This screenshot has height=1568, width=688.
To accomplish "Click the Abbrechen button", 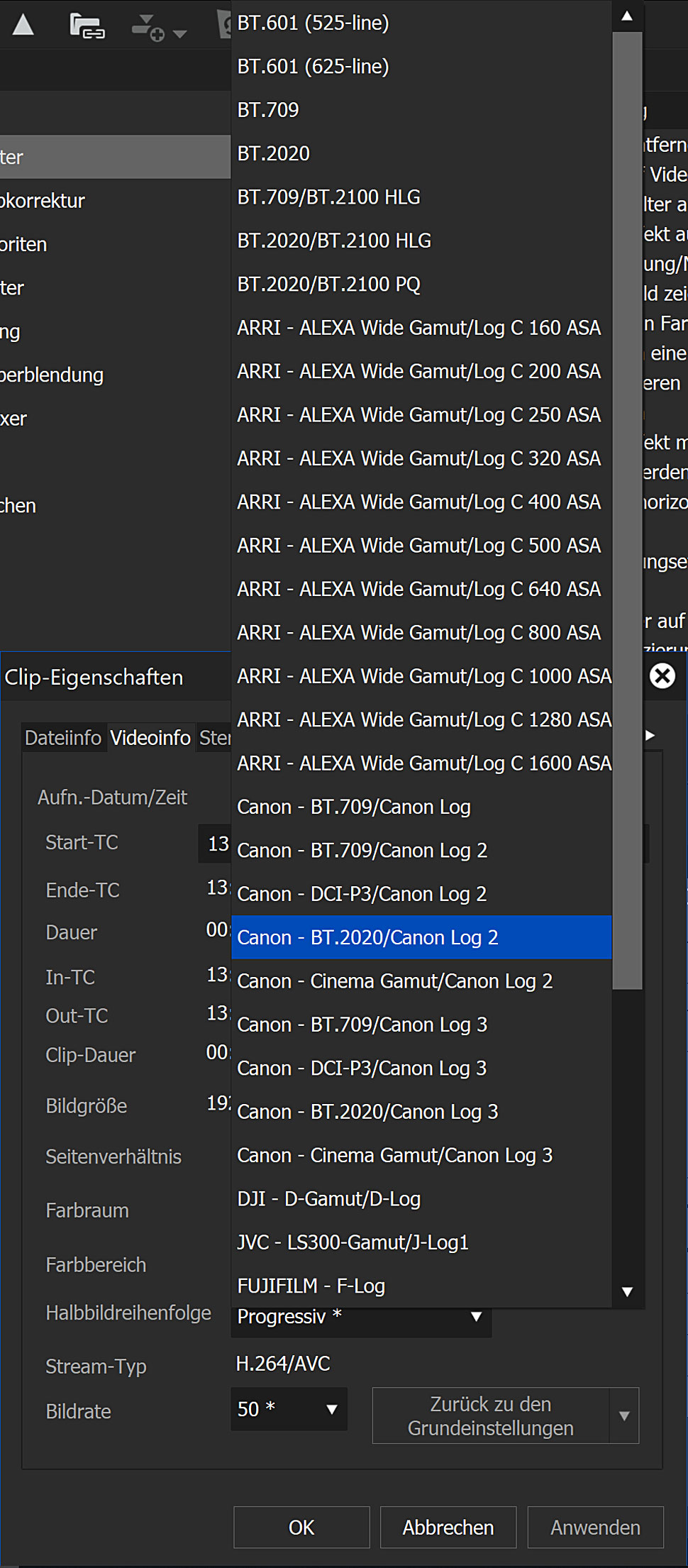I will click(448, 1528).
